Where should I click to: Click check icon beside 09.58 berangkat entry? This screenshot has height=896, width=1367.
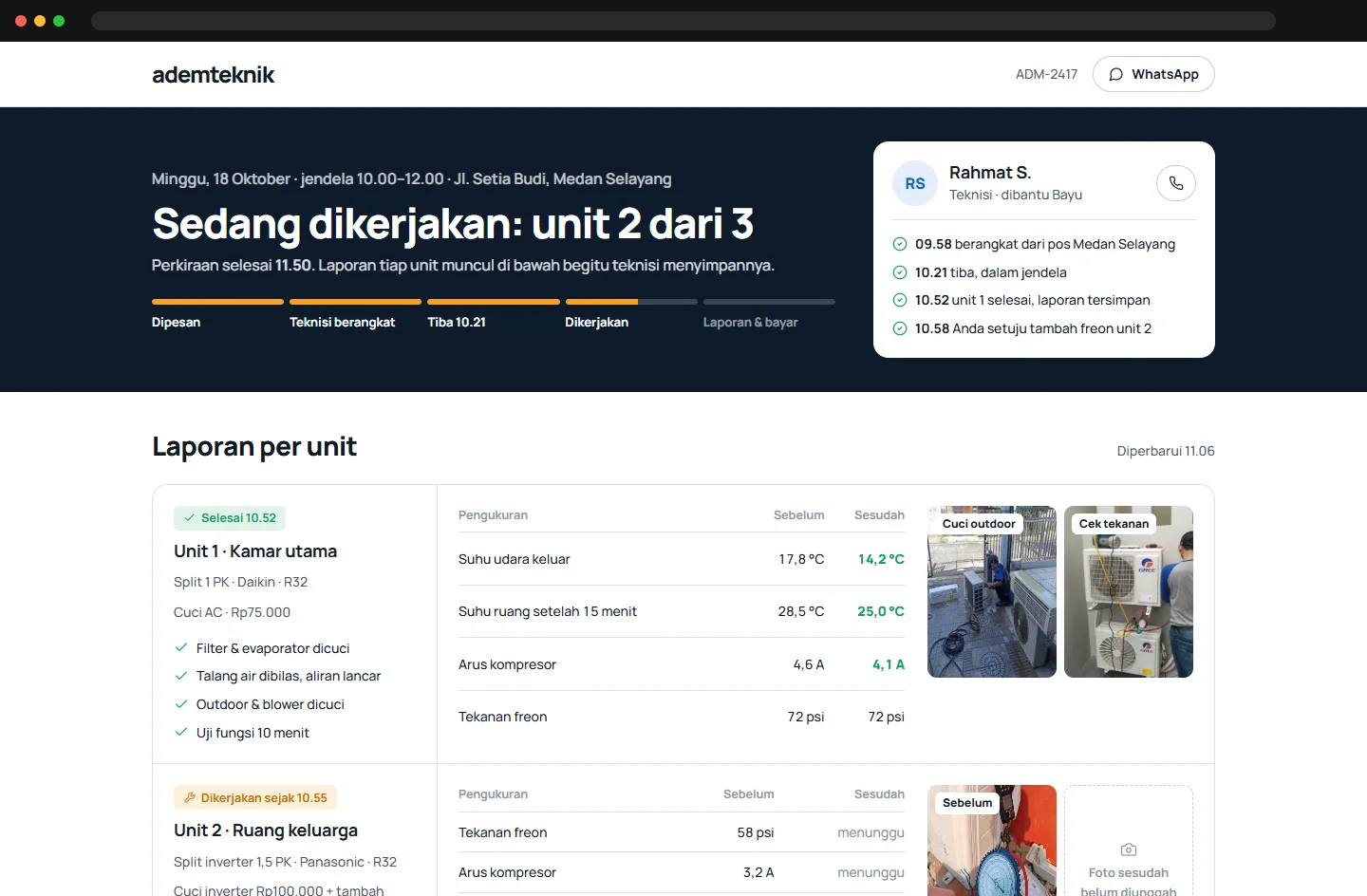900,244
